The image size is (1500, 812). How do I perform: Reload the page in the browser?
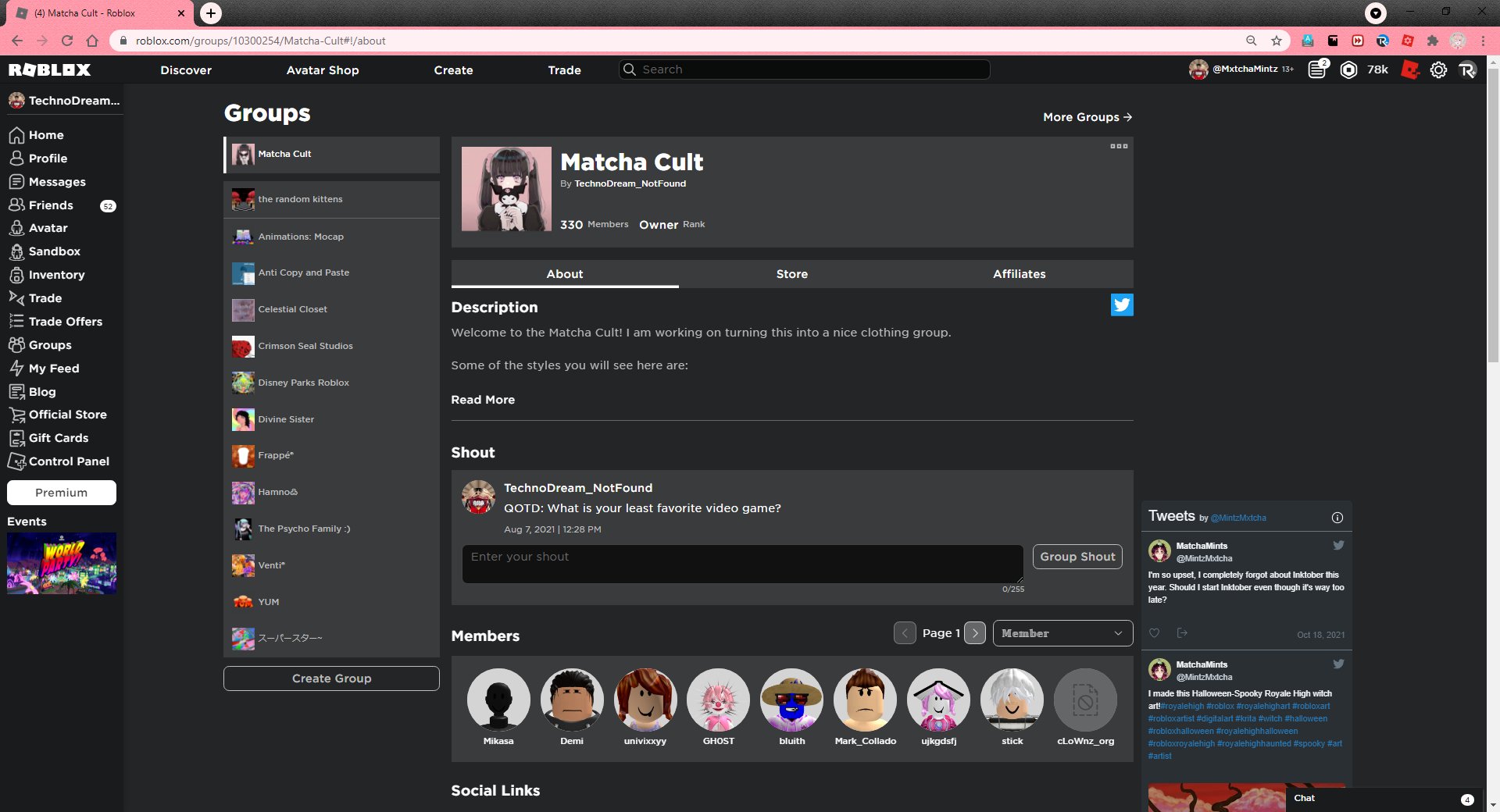67,41
